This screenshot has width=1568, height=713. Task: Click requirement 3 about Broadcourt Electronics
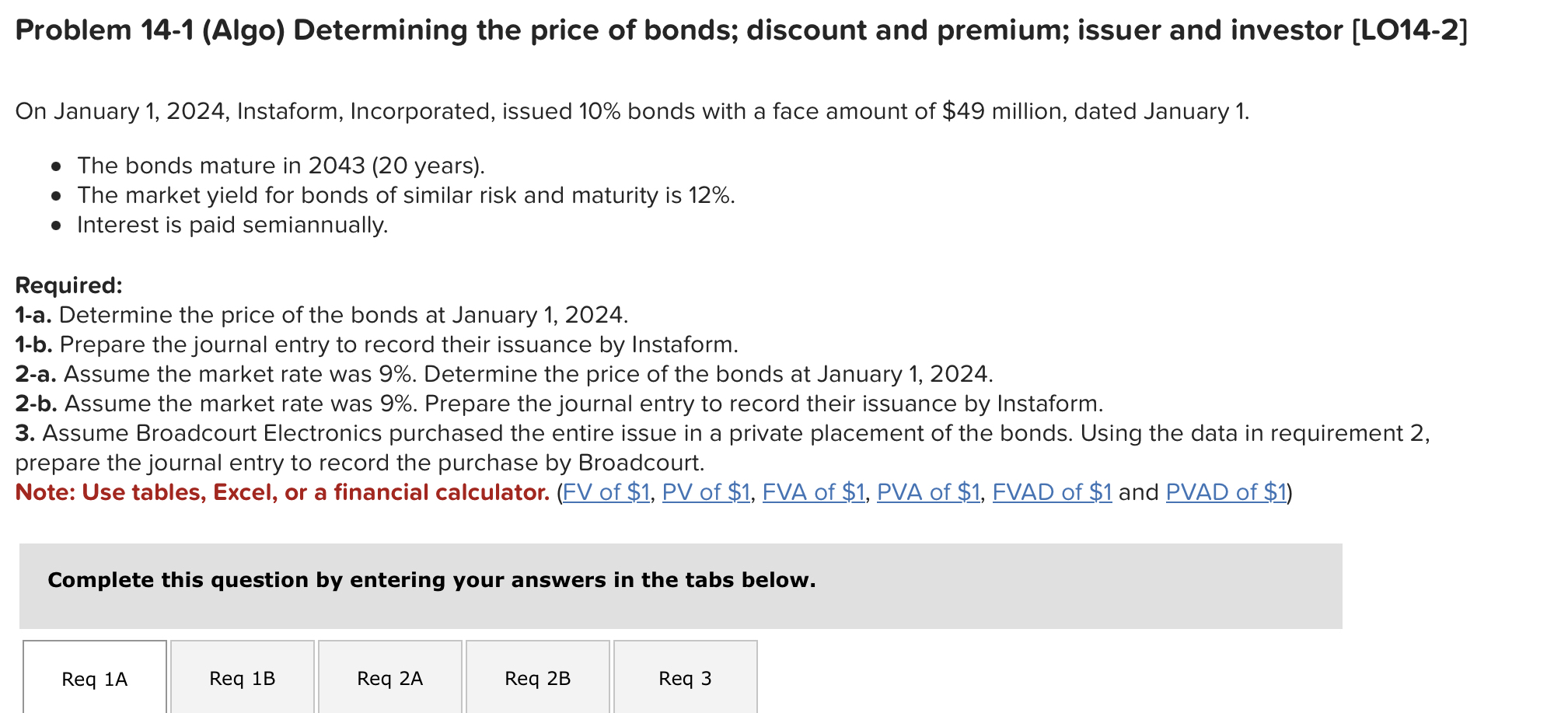[721, 433]
